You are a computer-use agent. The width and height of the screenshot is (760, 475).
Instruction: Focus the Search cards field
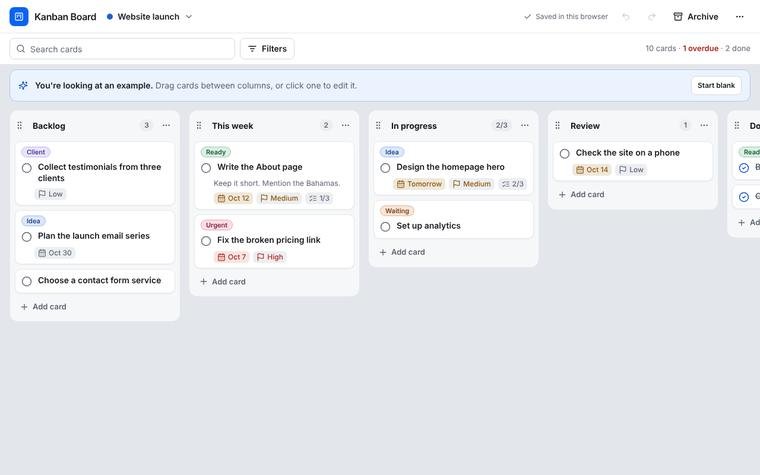[x=122, y=49]
